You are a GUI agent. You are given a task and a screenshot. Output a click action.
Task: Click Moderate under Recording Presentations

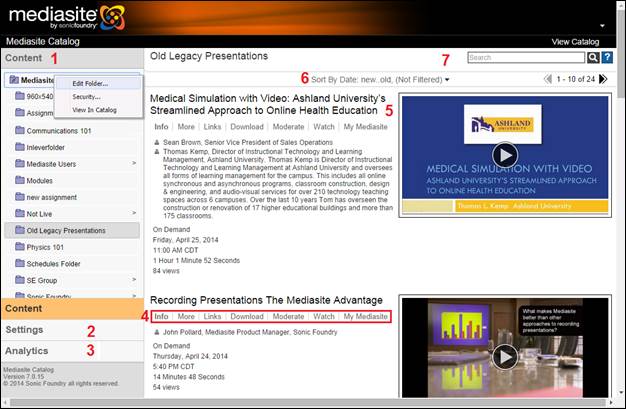[x=288, y=316]
